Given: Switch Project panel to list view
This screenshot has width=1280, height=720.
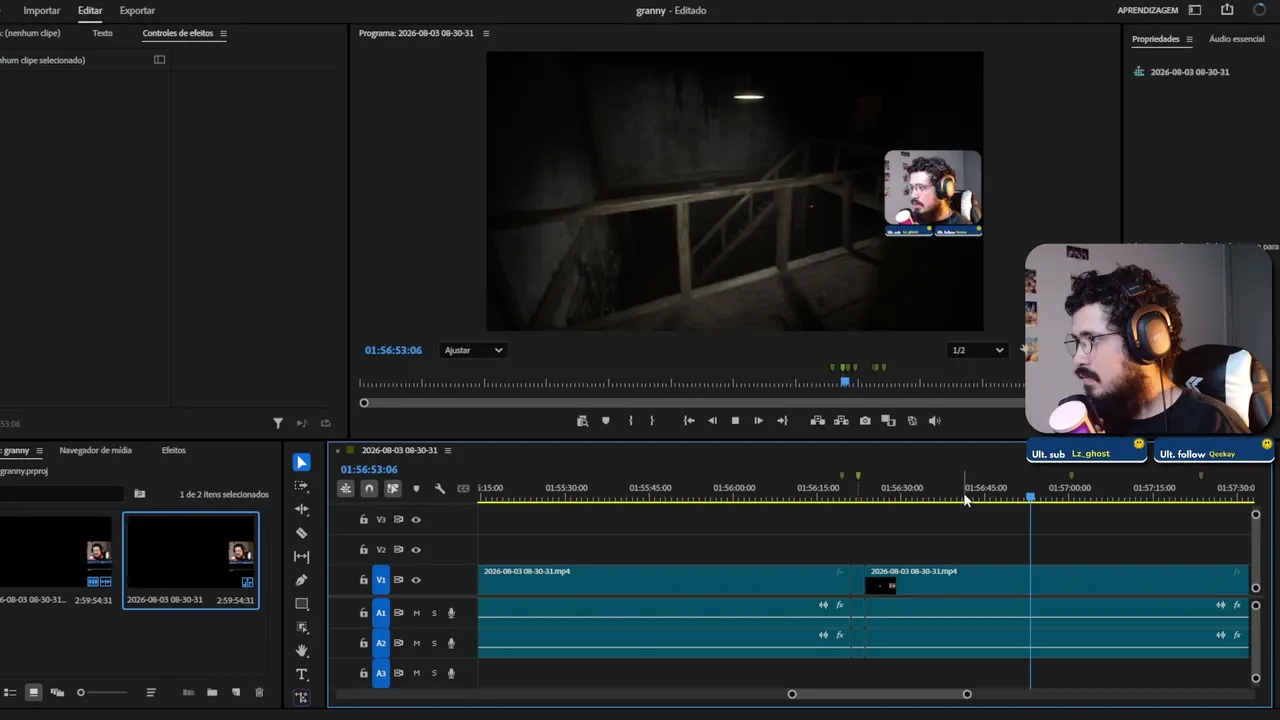Looking at the screenshot, I should 10,692.
